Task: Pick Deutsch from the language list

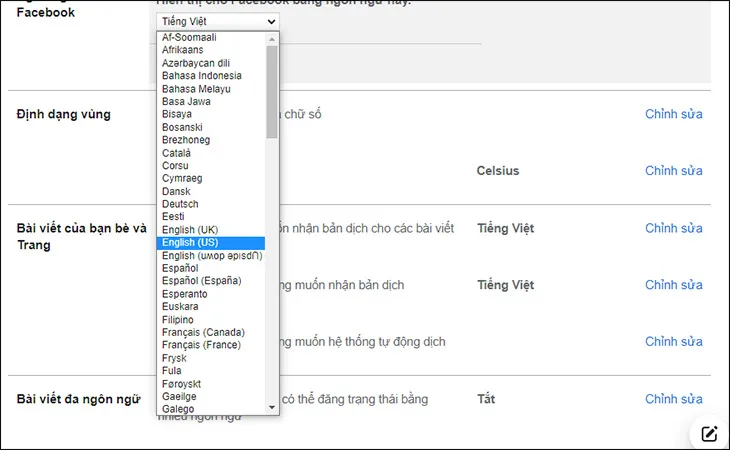Action: 211,204
